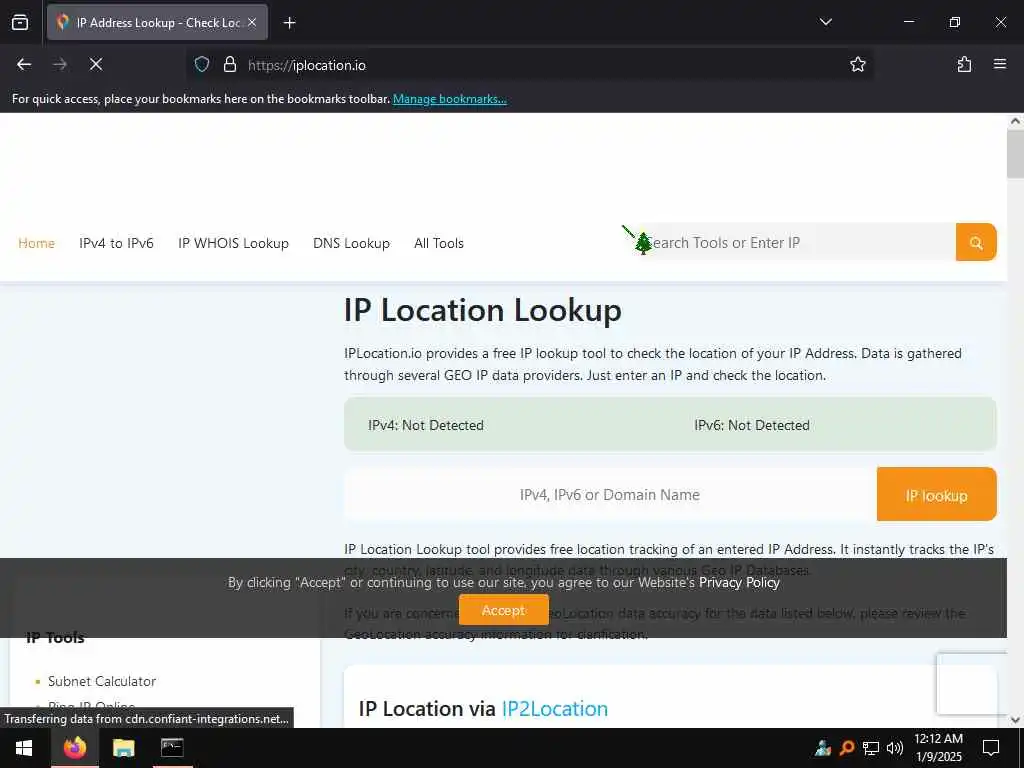Click Firefox icon in taskbar

click(75, 748)
